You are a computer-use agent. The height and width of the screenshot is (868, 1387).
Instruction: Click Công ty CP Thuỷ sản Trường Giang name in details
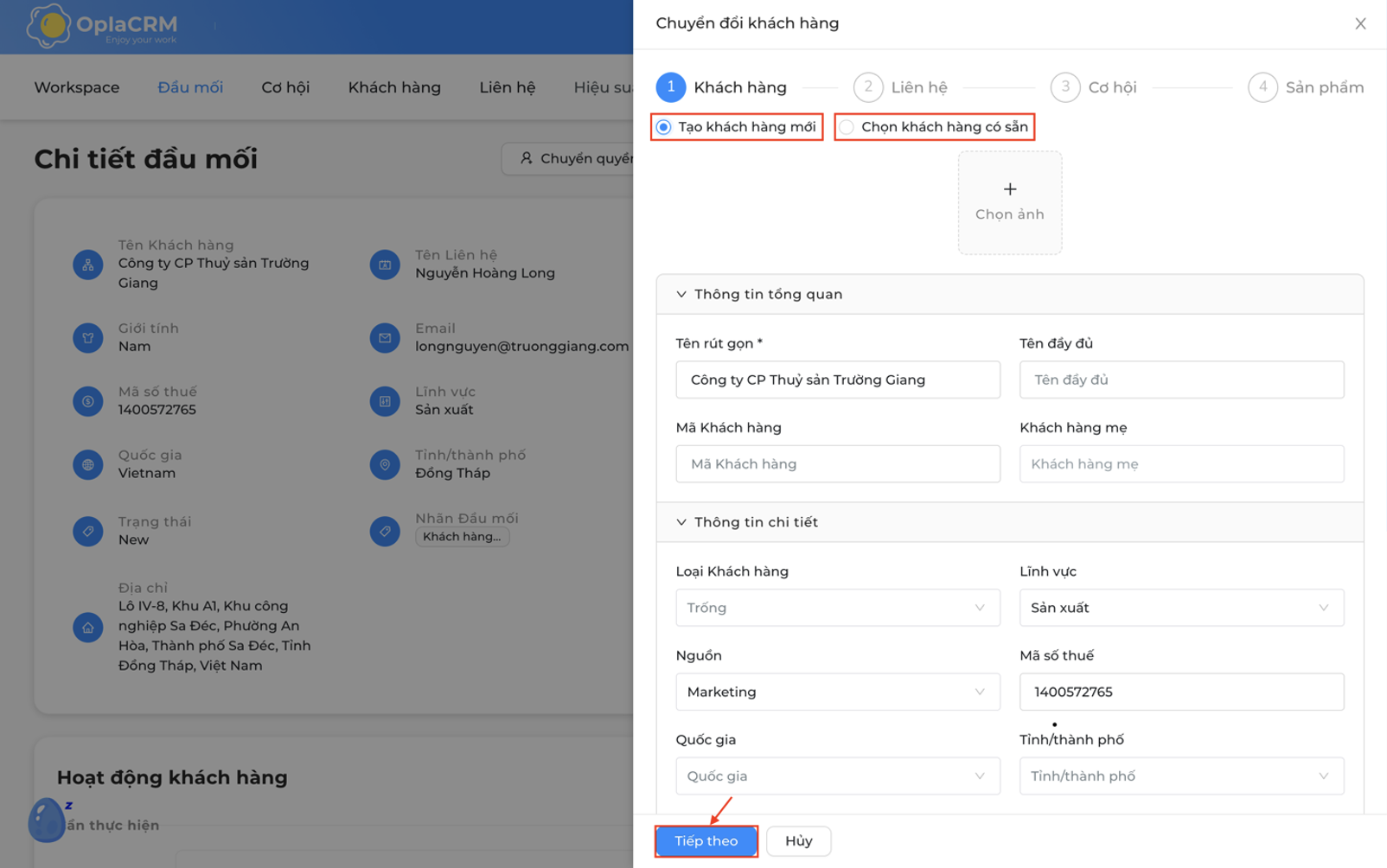coord(214,273)
